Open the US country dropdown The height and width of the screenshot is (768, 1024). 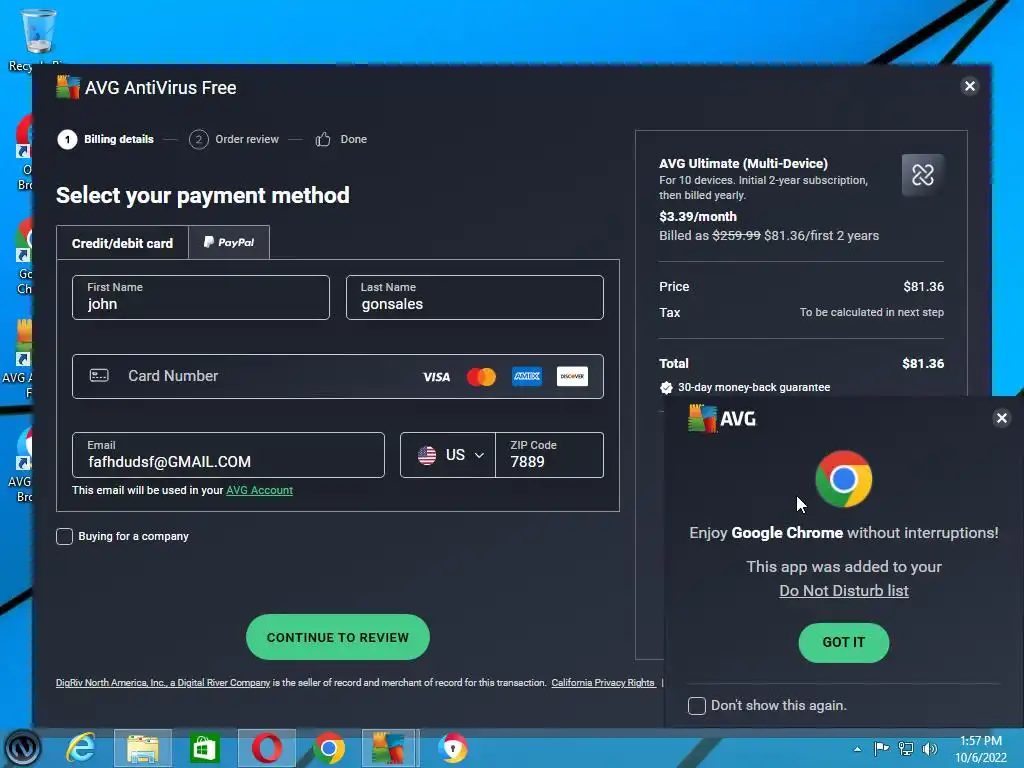click(448, 455)
